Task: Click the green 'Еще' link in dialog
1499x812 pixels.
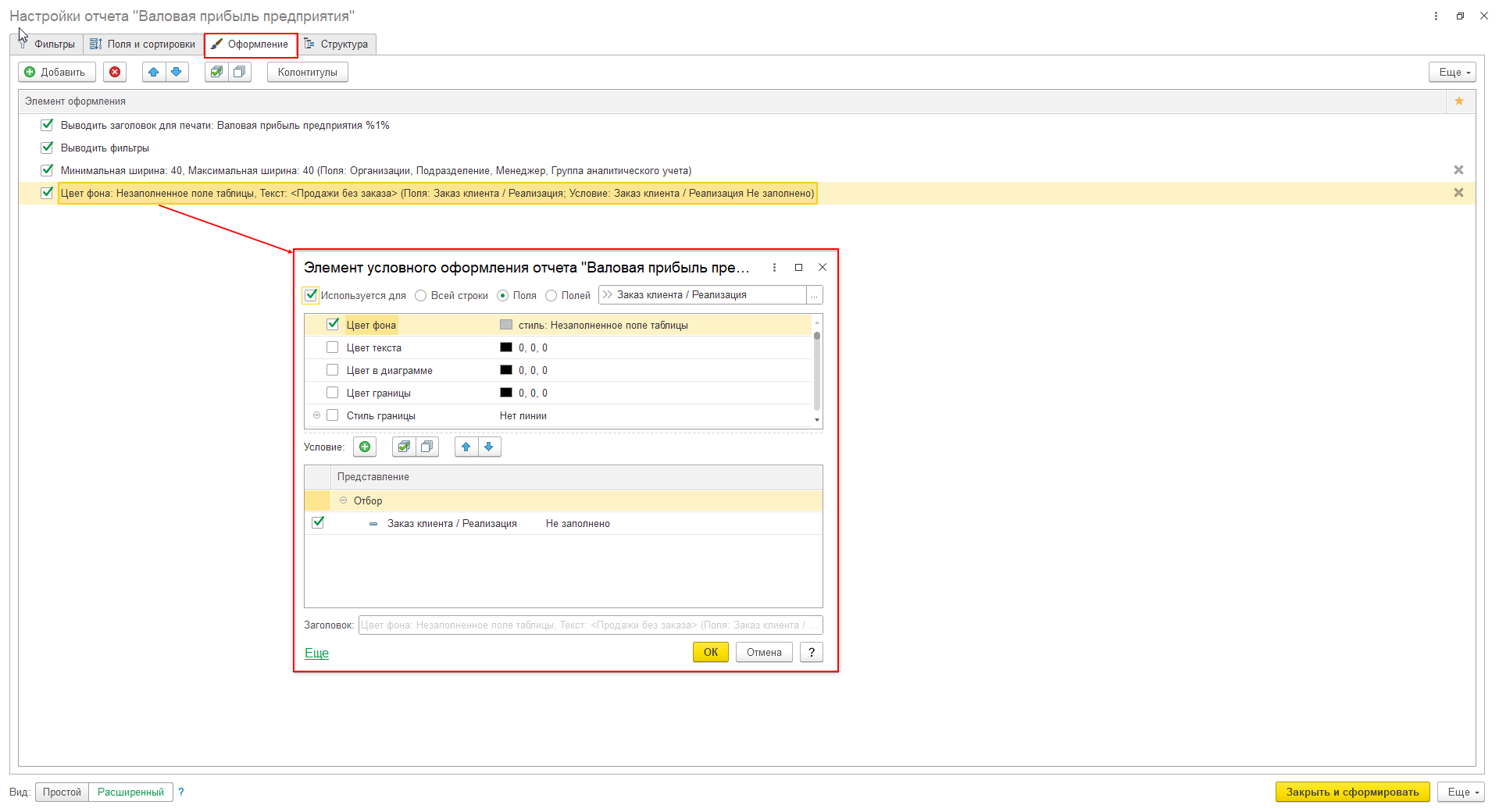Action: (316, 653)
